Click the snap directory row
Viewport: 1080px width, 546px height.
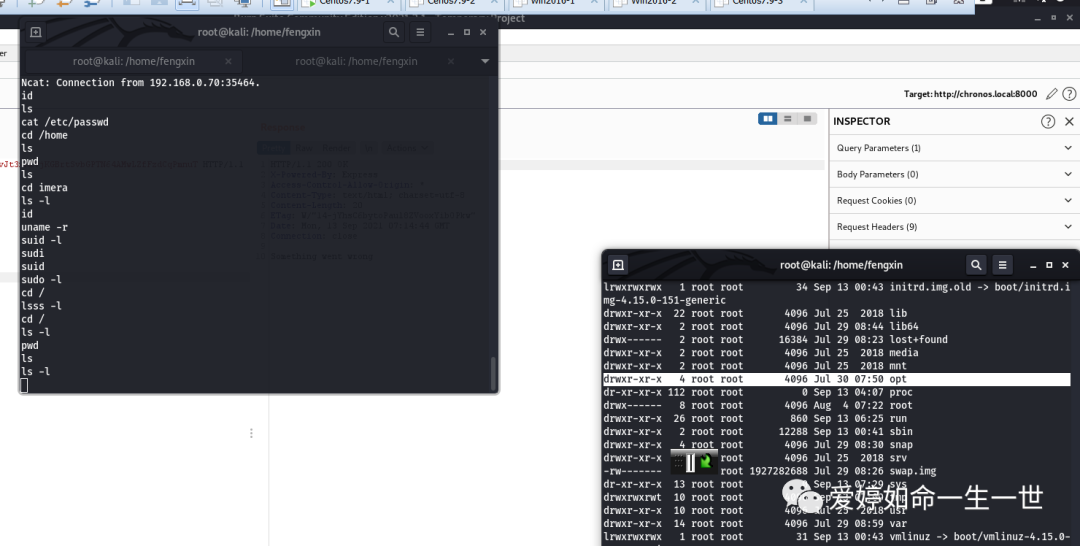click(758, 445)
